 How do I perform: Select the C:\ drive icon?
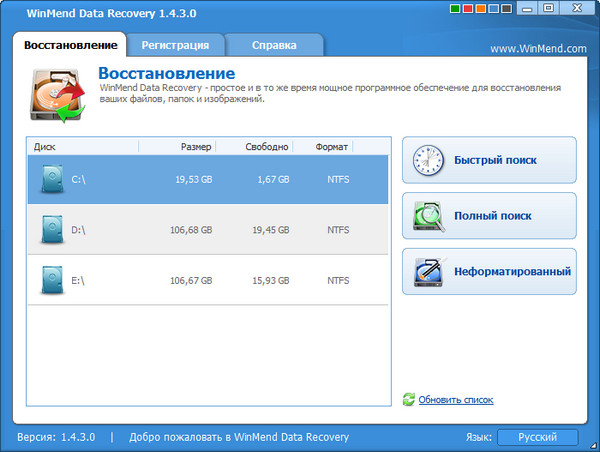pos(51,180)
